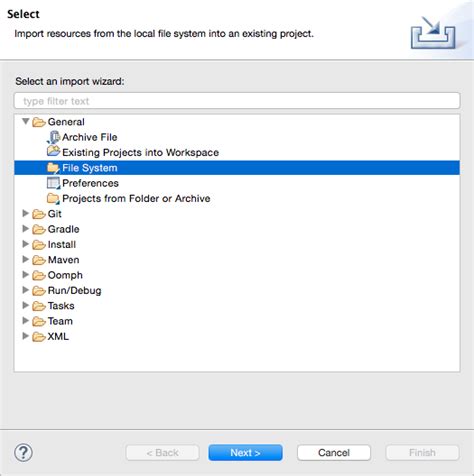This screenshot has height=476, width=474.
Task: Expand the Oomph category arrow
Action: [25, 275]
